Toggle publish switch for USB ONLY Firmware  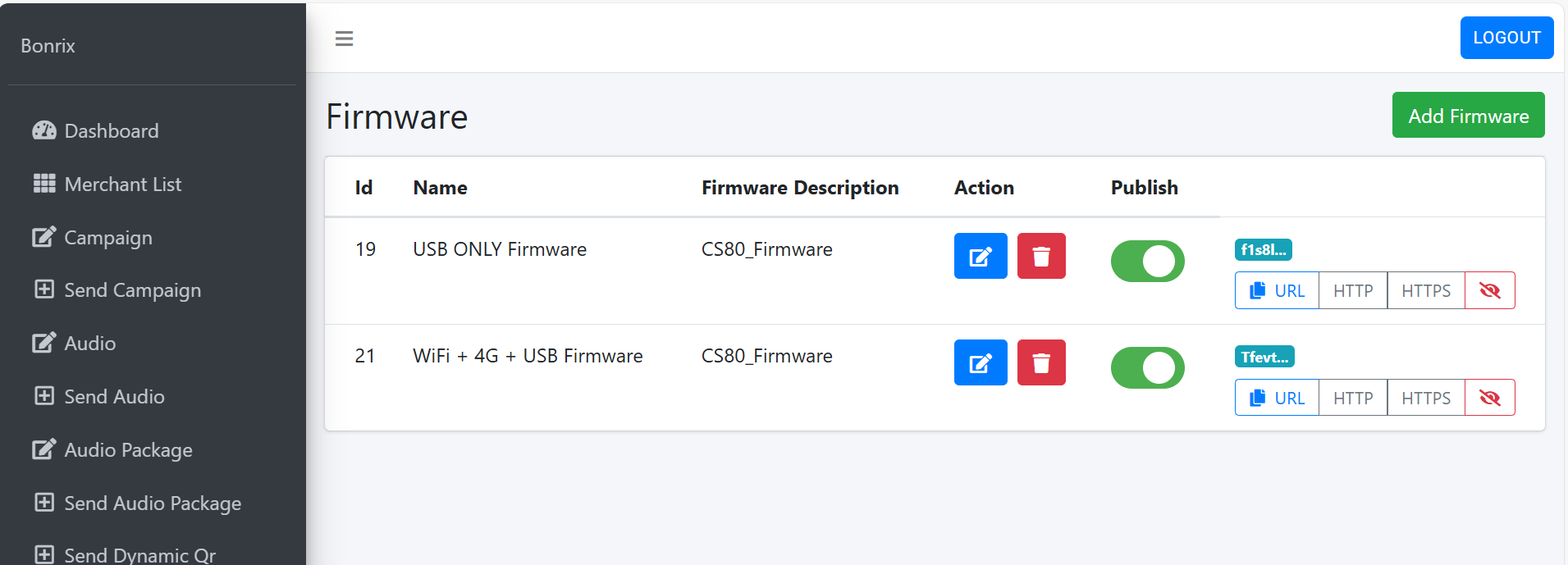click(x=1147, y=262)
